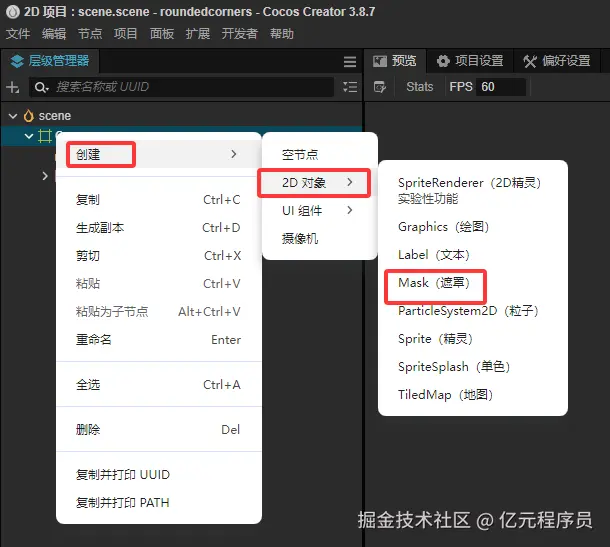Screen dimensions: 610x547
Task: Create a Sprite (精灵) node
Action: [473, 338]
